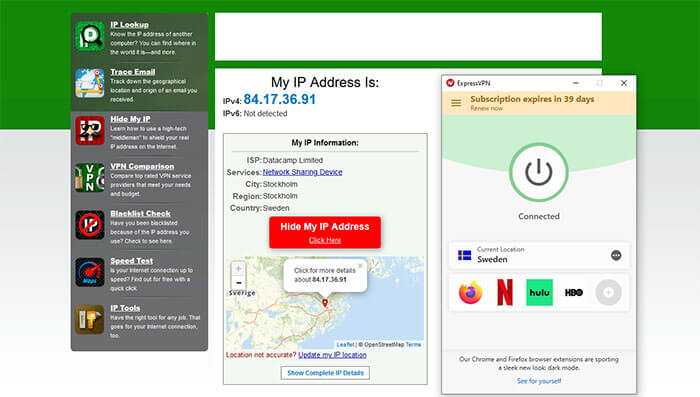The width and height of the screenshot is (700, 397).
Task: Toggle the ExpressVPN power connect button
Action: [538, 172]
